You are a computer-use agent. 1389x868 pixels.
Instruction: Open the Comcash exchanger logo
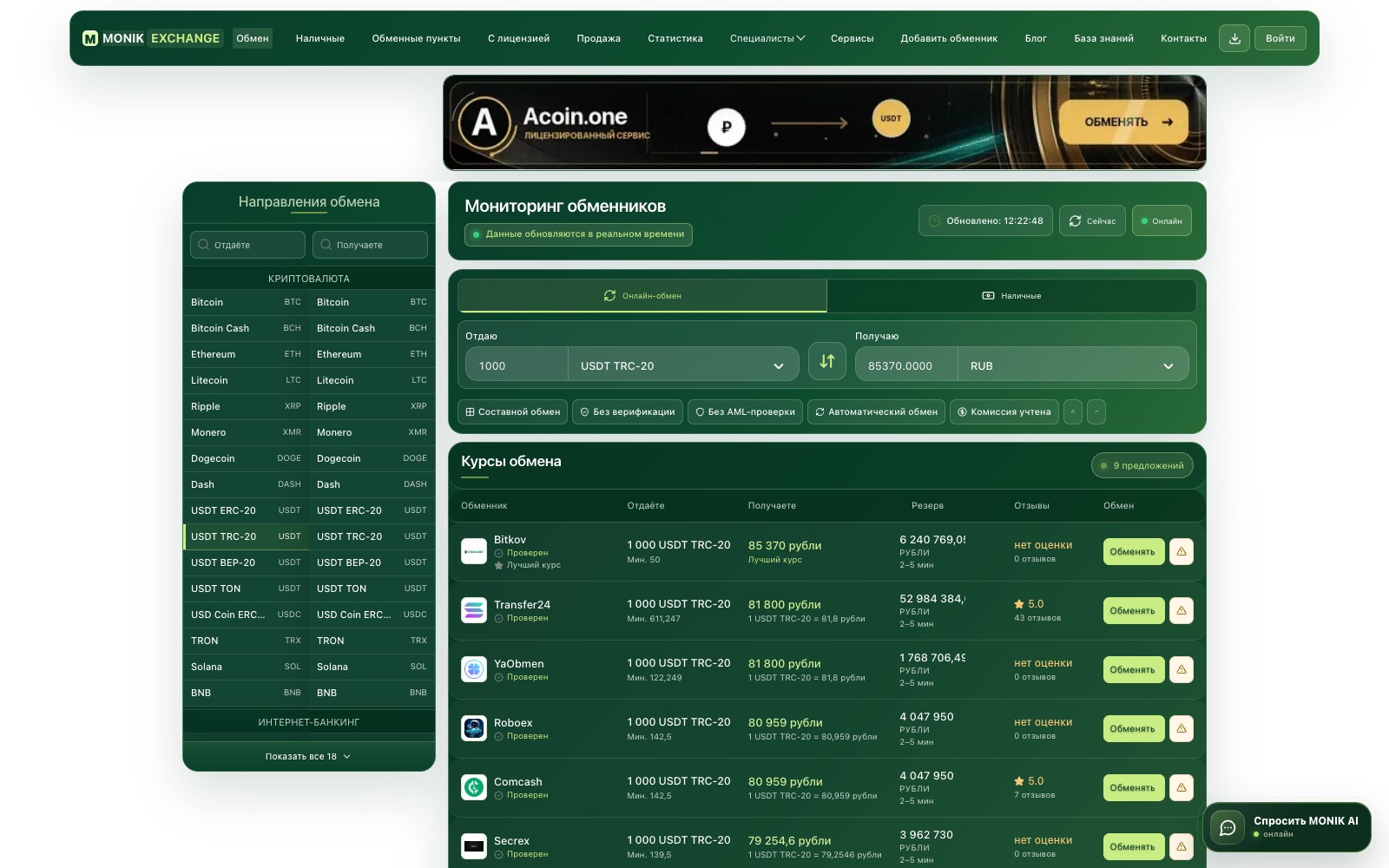coord(474,787)
